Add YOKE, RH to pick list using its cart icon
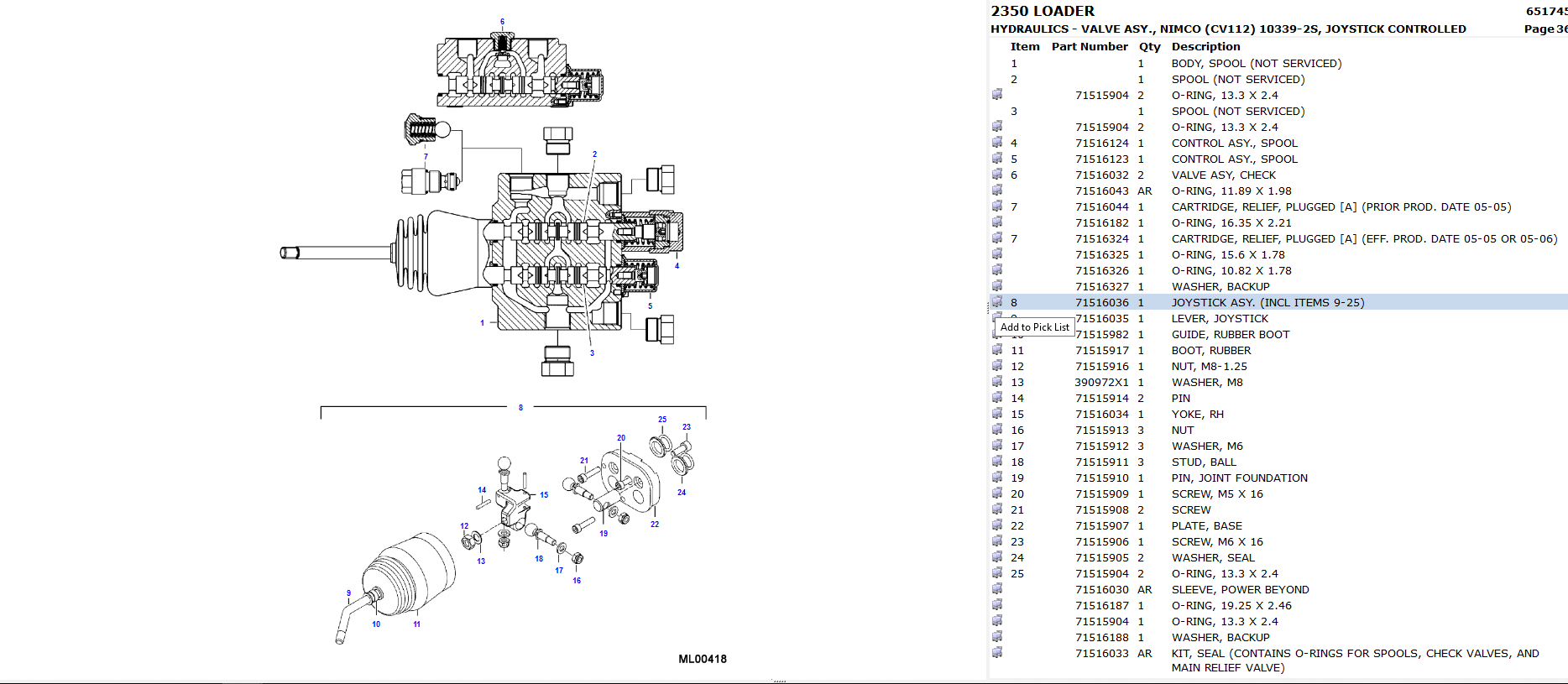The image size is (1568, 684). coord(997,414)
